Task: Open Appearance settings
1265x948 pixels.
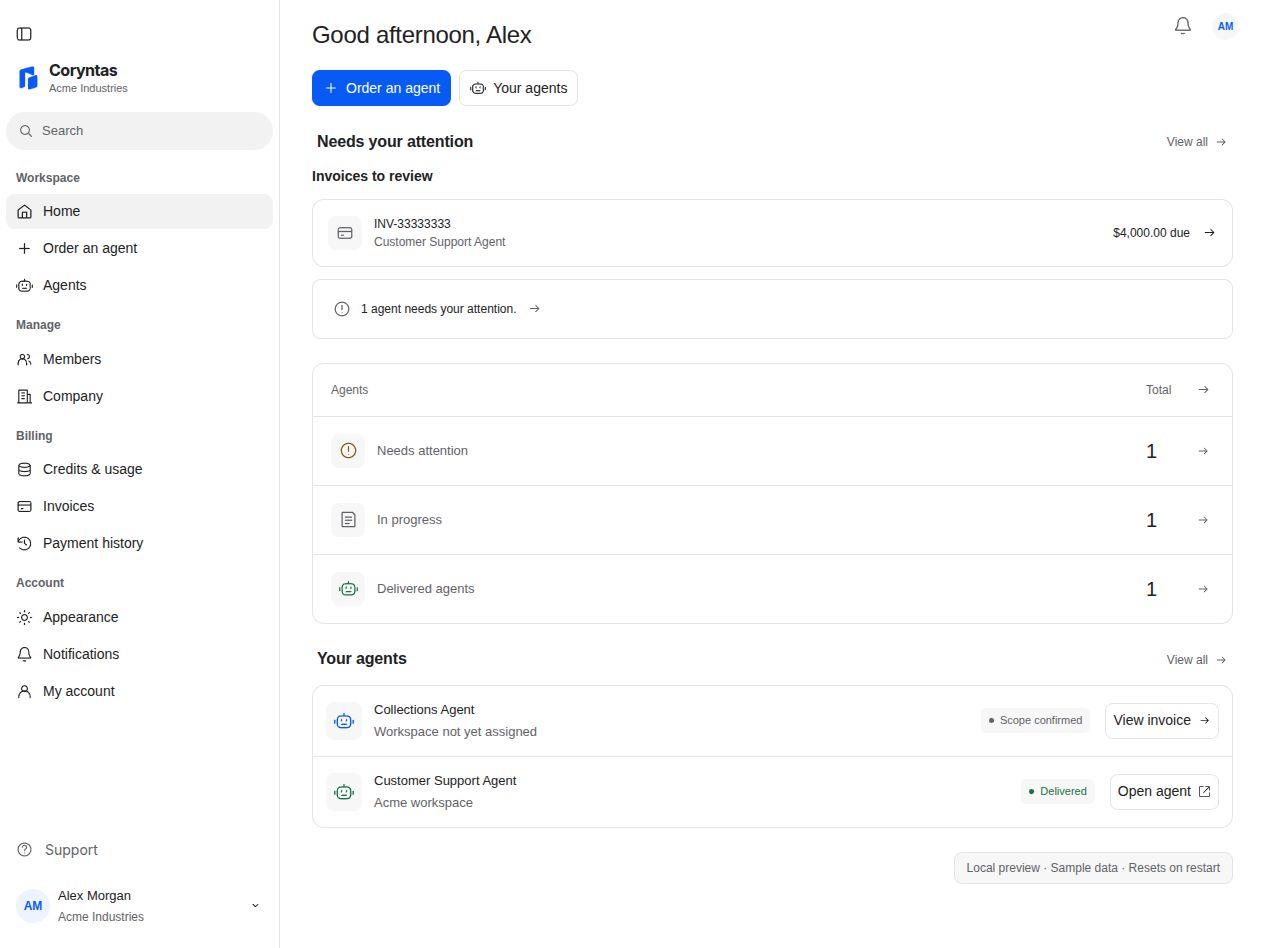Action: tap(139, 618)
